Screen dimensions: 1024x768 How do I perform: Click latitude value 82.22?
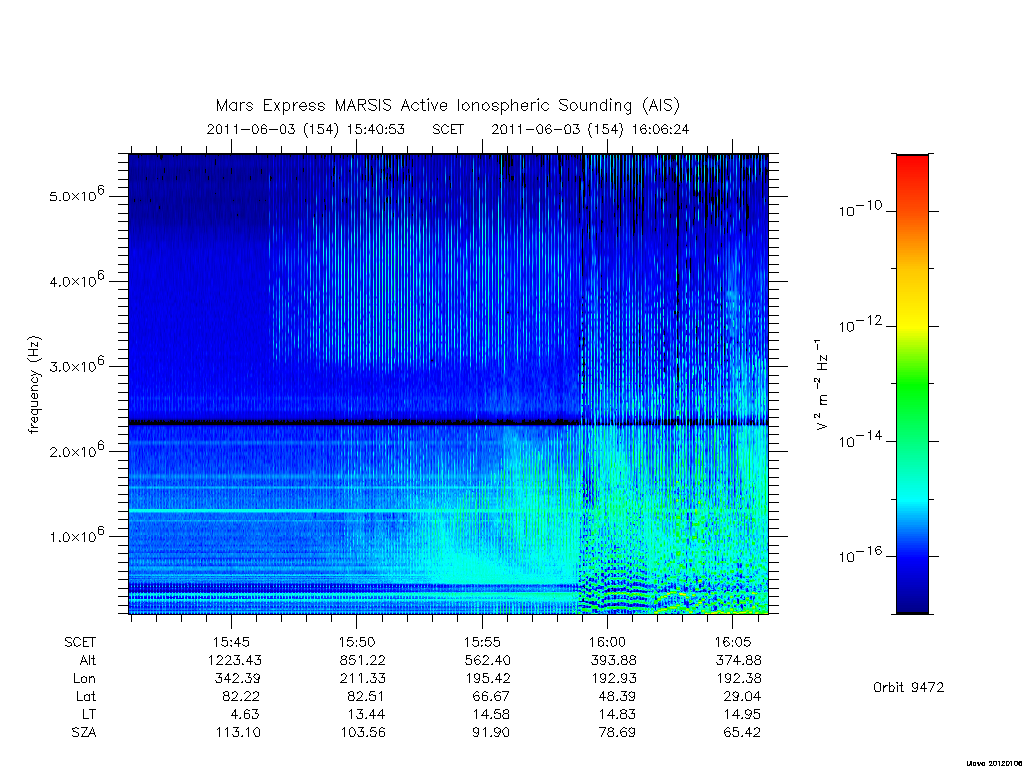click(240, 696)
